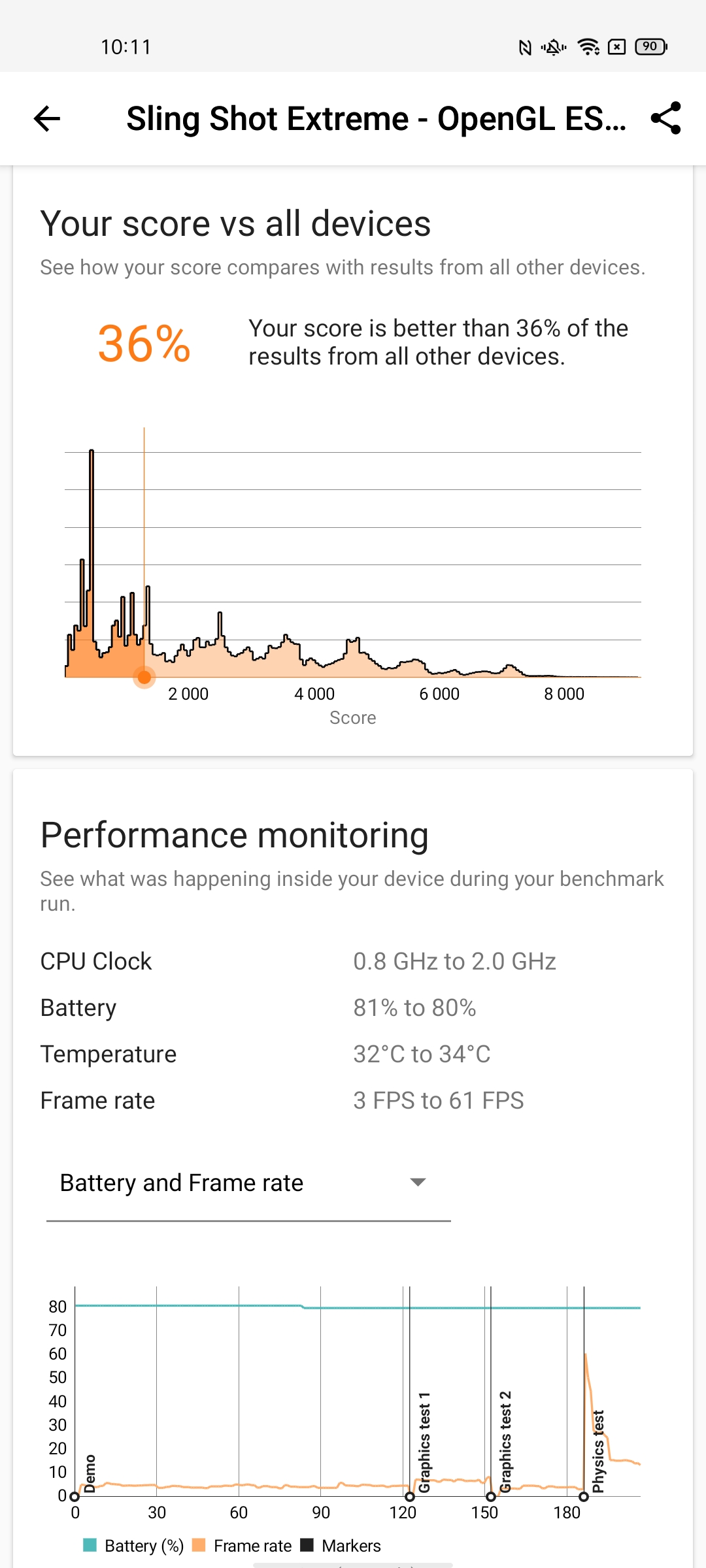Viewport: 706px width, 1568px height.
Task: Tap the CPU Clock row
Action: pos(96,962)
